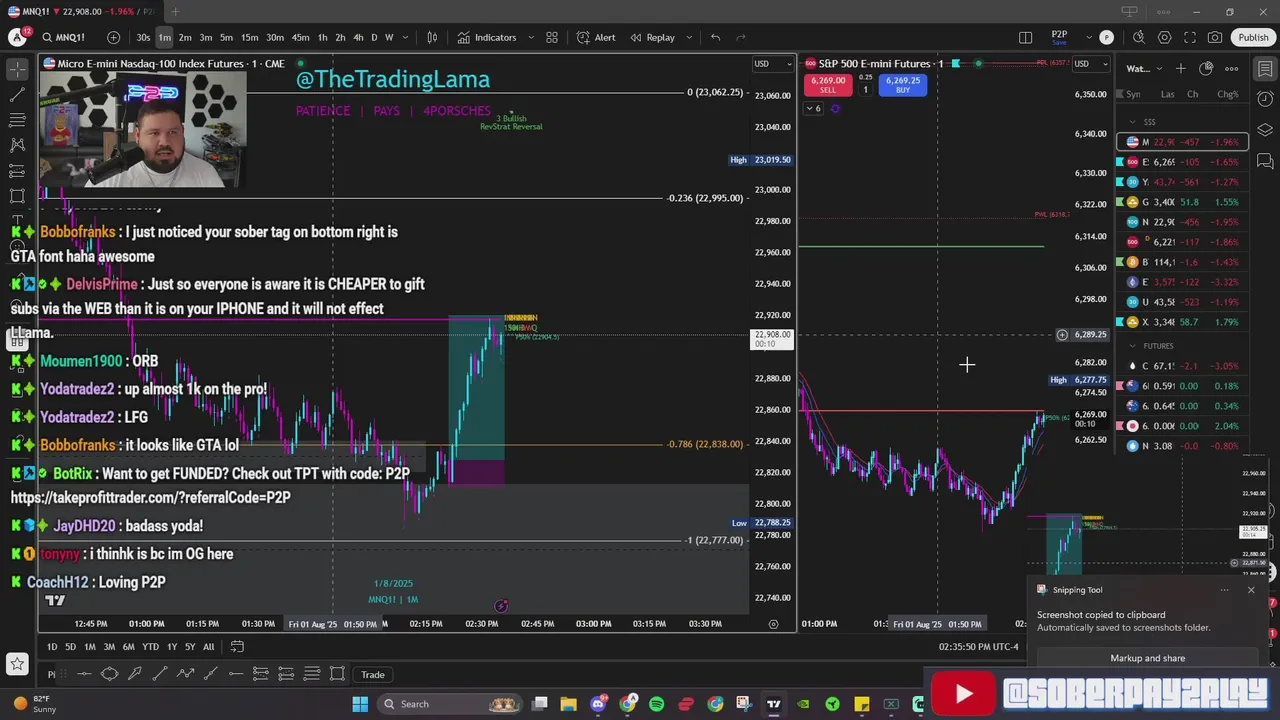1280x720 pixels.
Task: Open File Explorer from the taskbar
Action: (x=568, y=704)
